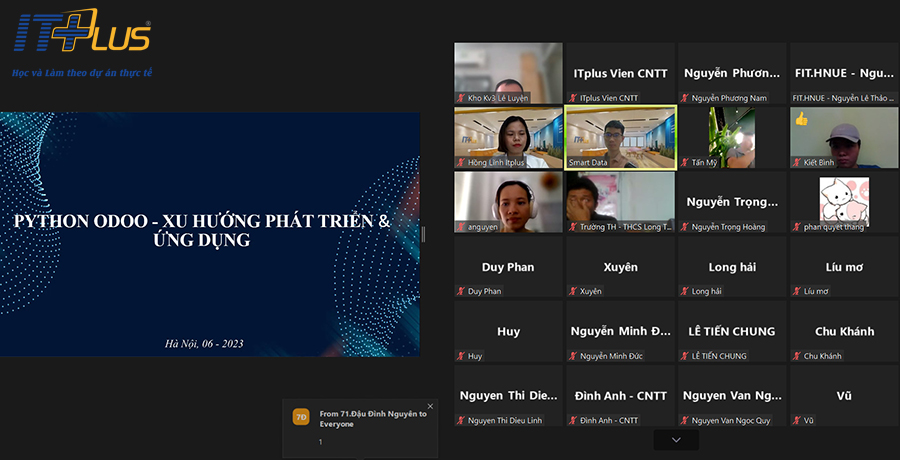The width and height of the screenshot is (900, 460).
Task: Click muted mic icon on Long hải tile
Action: [685, 292]
